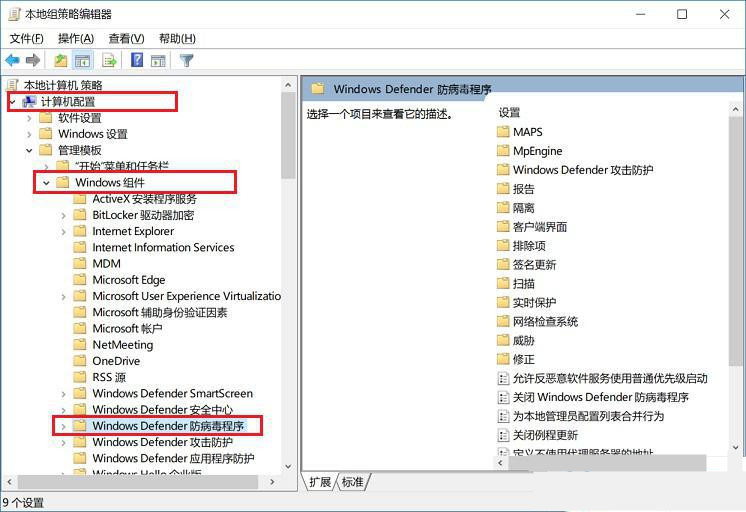
Task: Open the Windows Defender 攻击防护 folder in the right pane
Action: pos(575,170)
